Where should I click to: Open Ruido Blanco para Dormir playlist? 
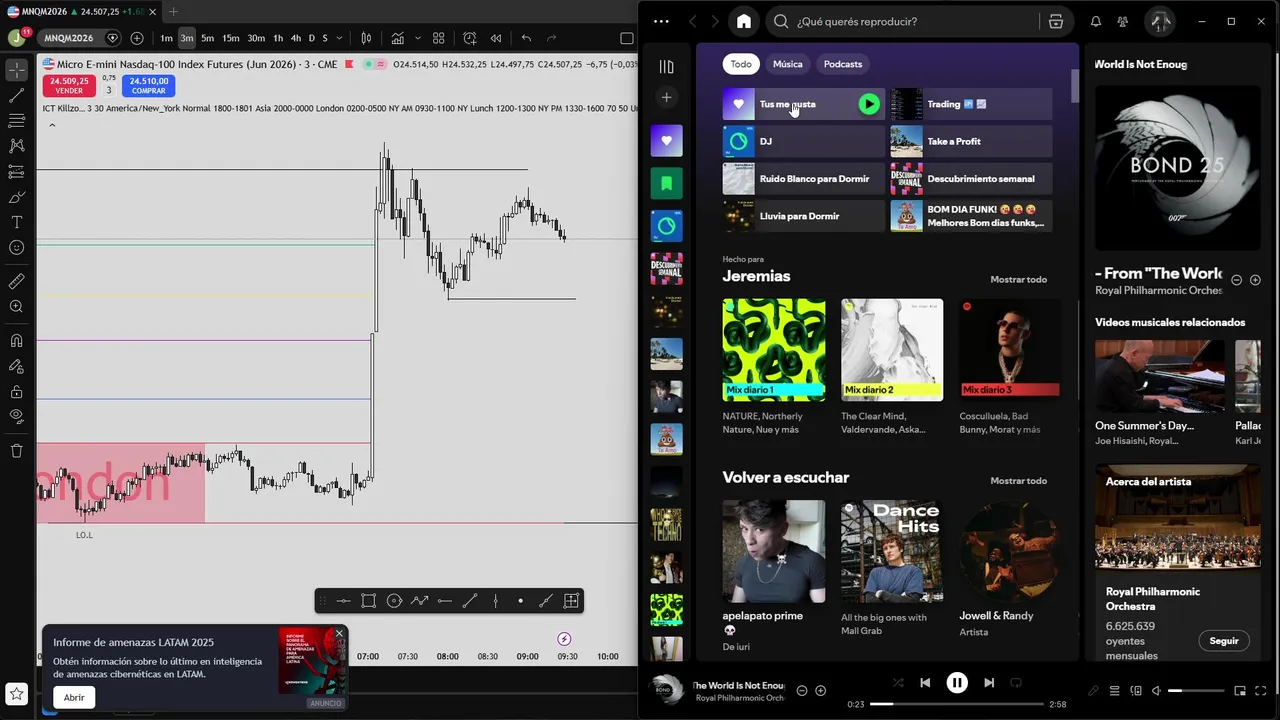coord(803,179)
